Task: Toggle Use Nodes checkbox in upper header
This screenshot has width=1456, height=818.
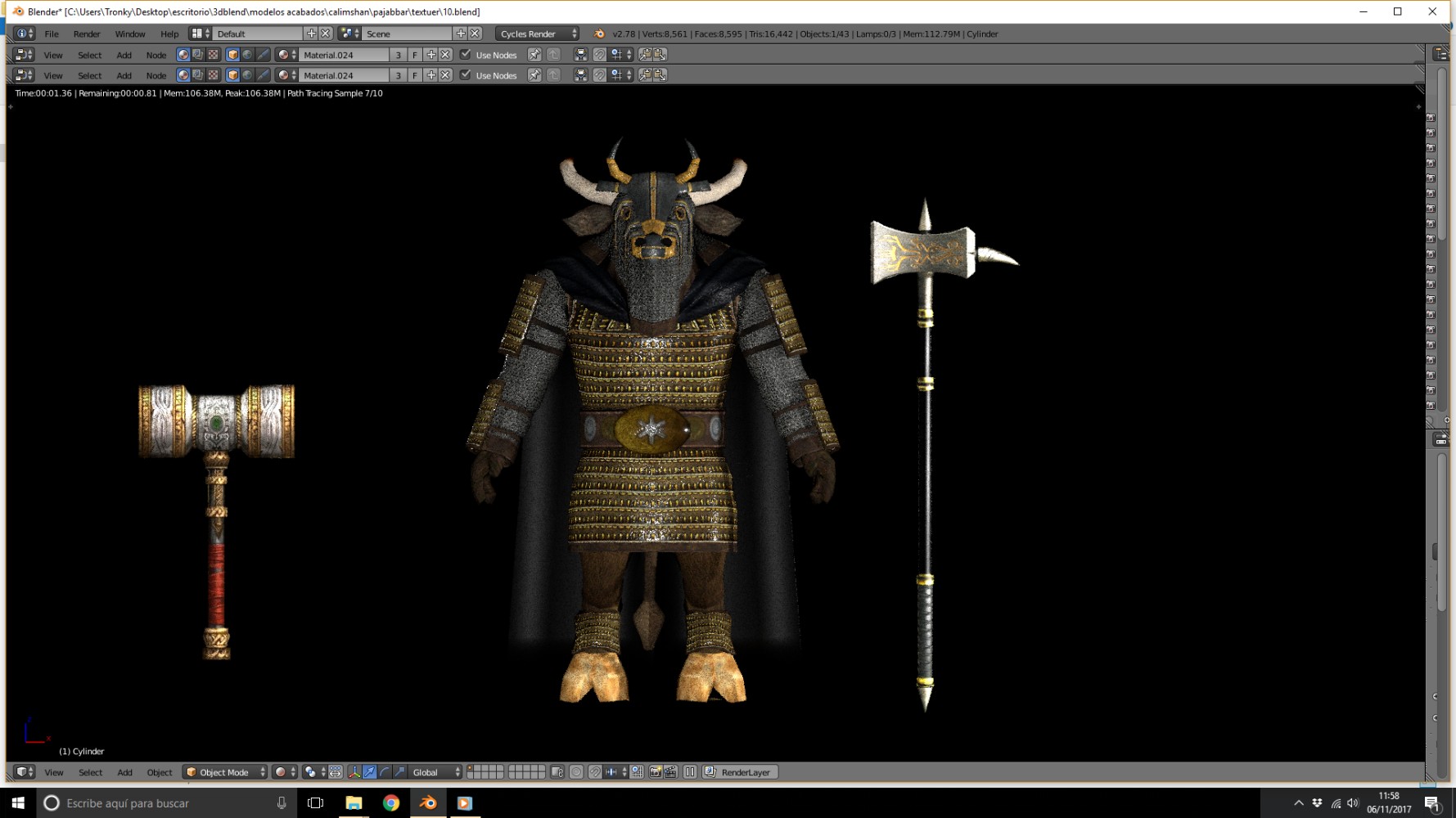Action: (x=465, y=55)
